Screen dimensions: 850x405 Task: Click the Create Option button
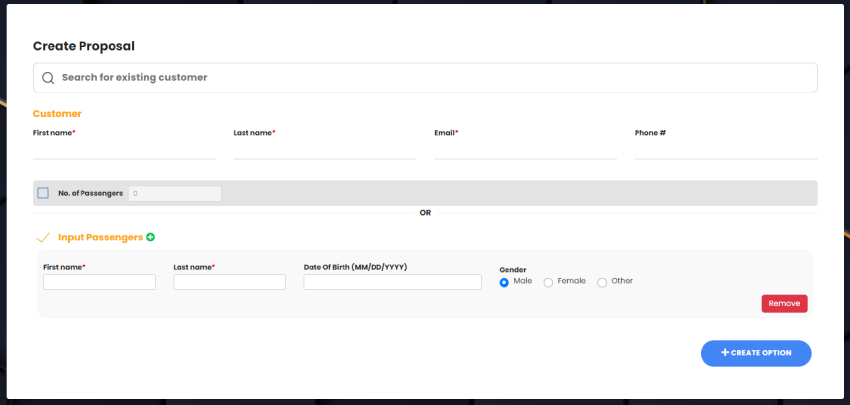tap(756, 353)
